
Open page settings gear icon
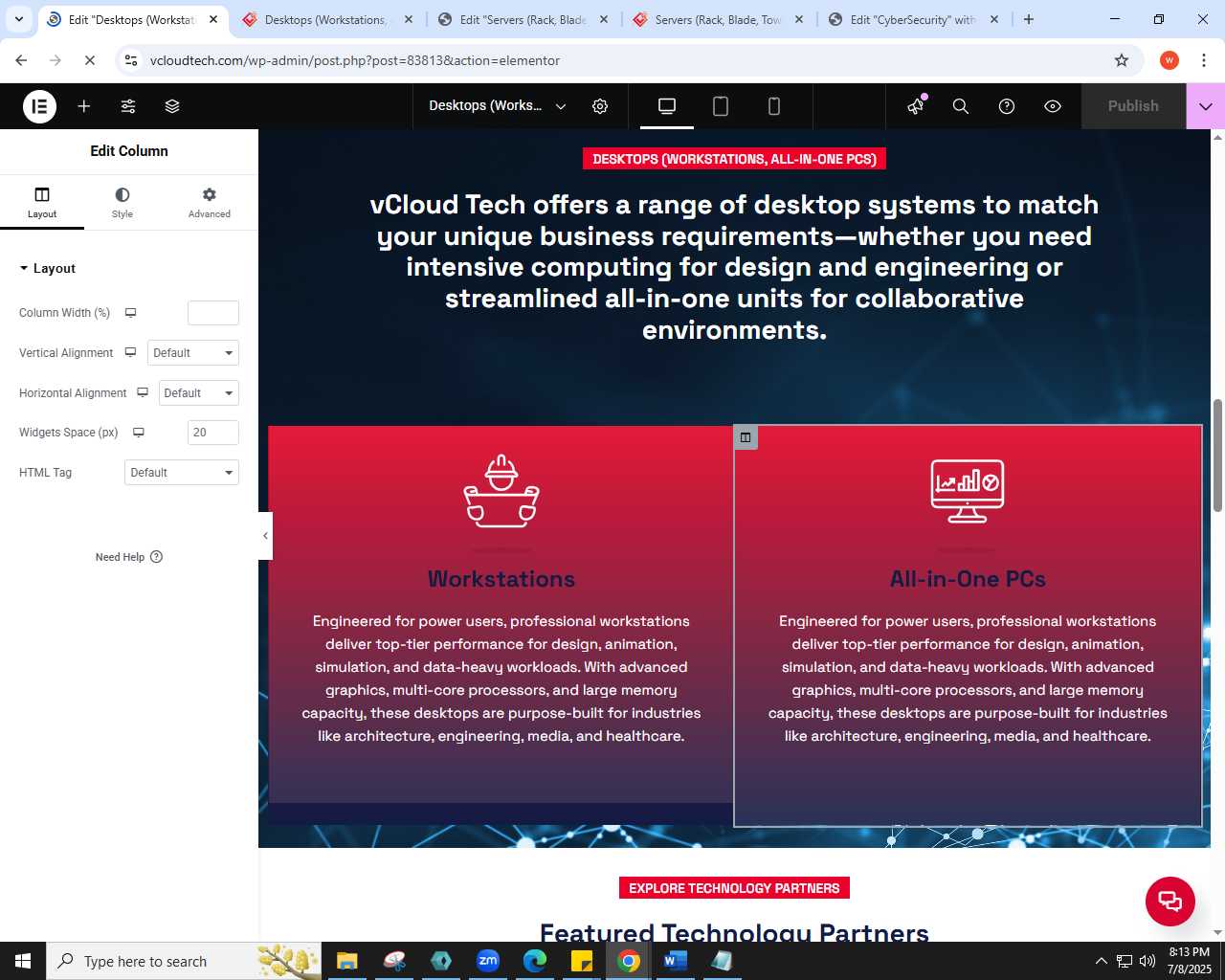pyautogui.click(x=600, y=106)
